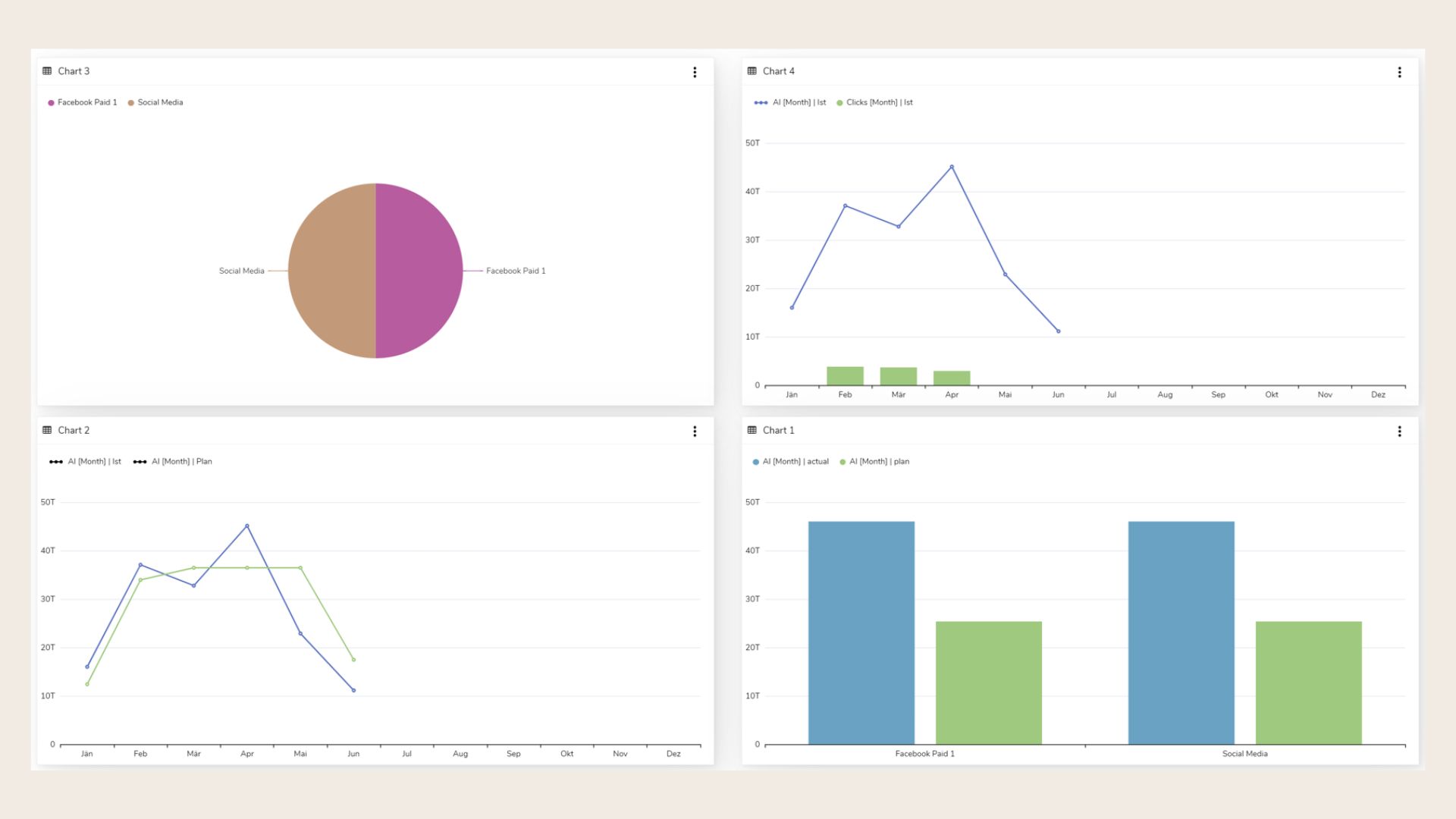Viewport: 1456px width, 819px height.
Task: Click the 'Social Media' legend color dot in Chart 3
Action: (x=130, y=102)
